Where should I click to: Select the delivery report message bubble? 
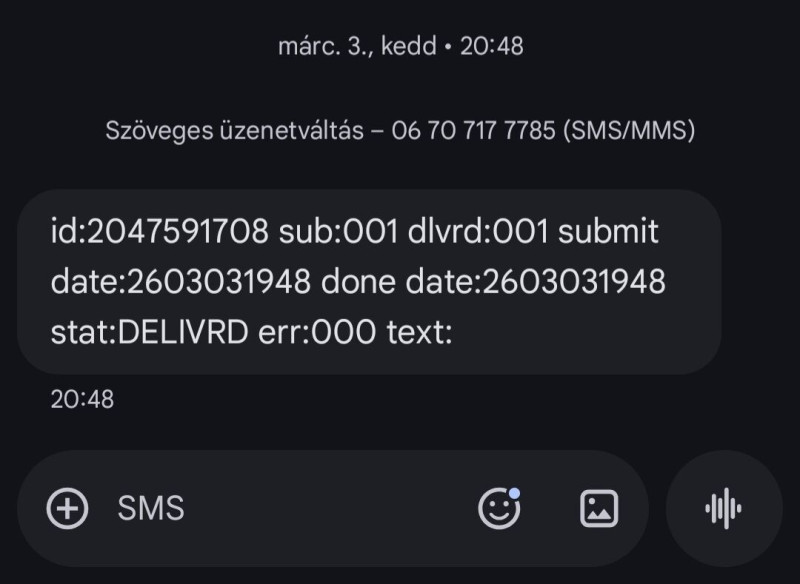click(369, 282)
